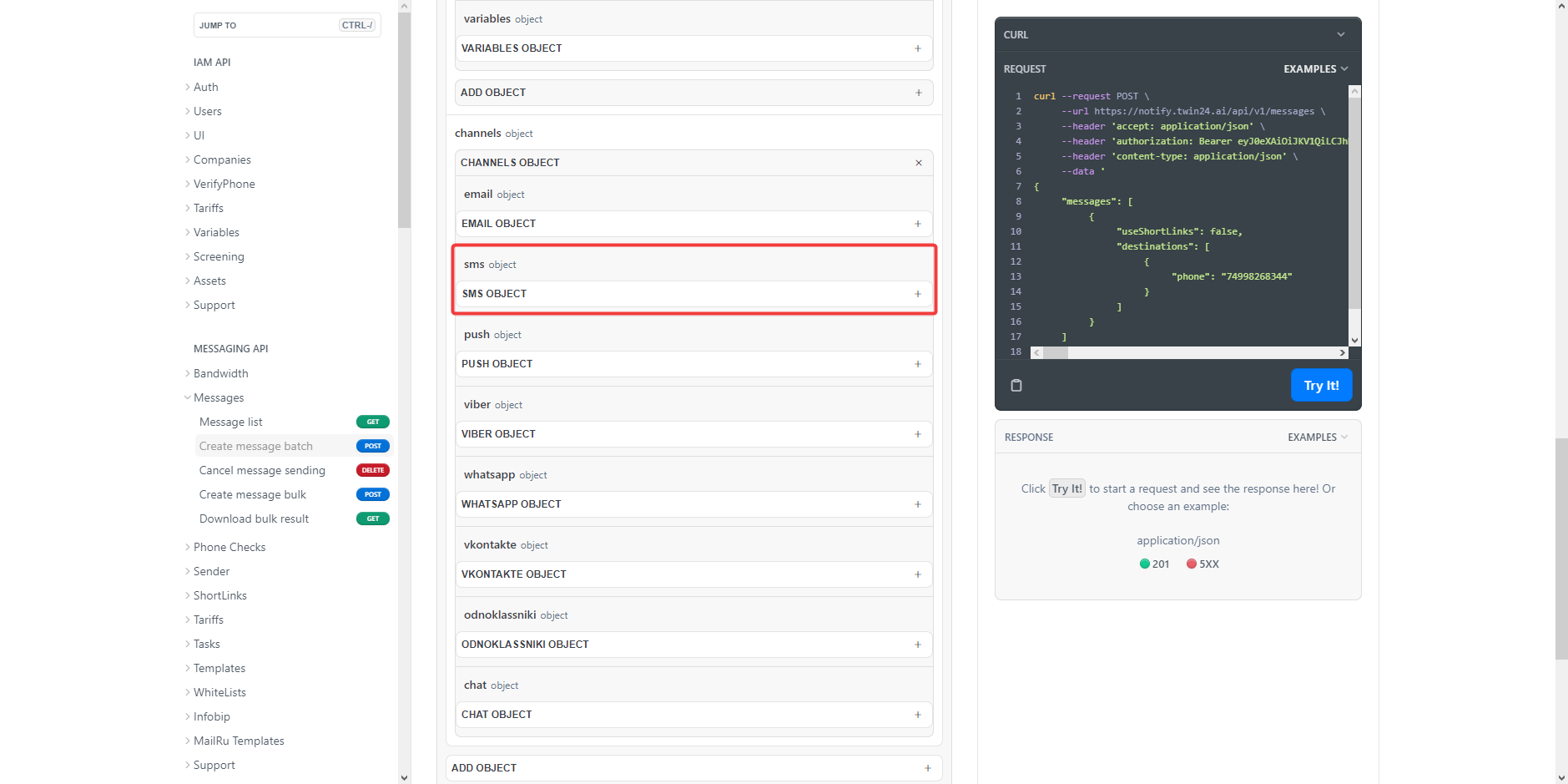Image resolution: width=1568 pixels, height=784 pixels.
Task: Expand WHATSAPP OBJECT plus icon
Action: 917,504
